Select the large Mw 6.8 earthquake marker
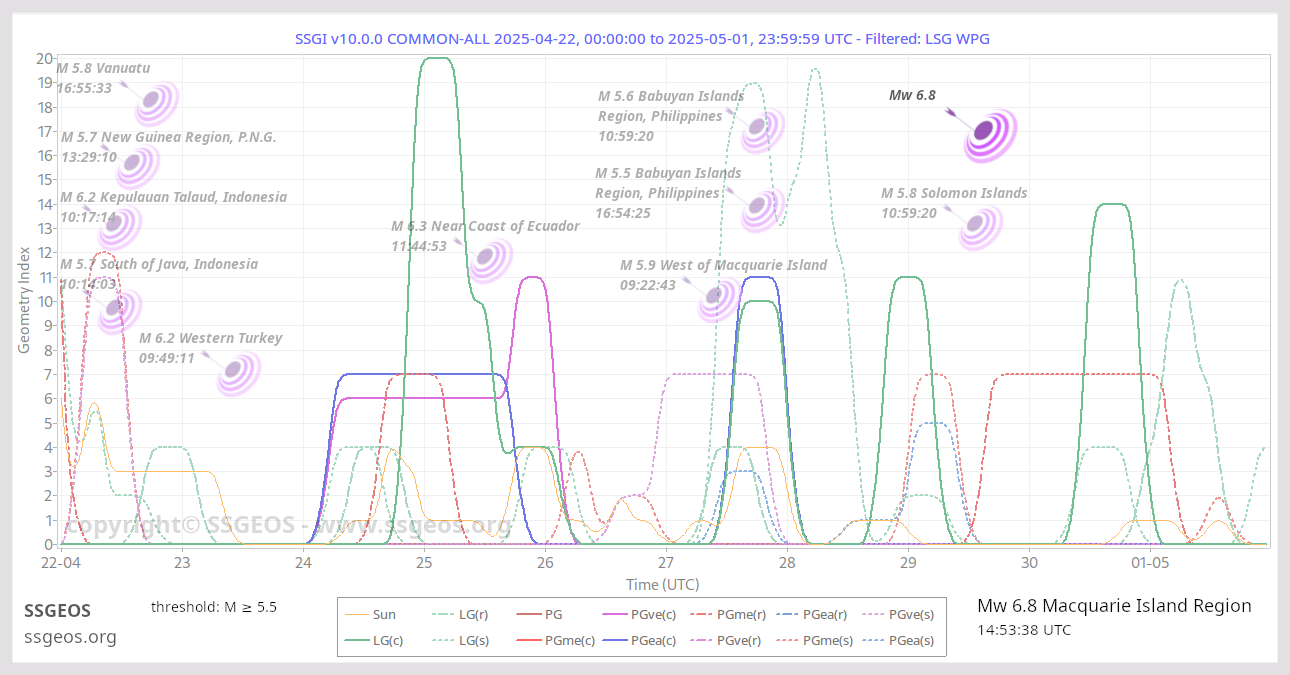This screenshot has width=1290, height=675. coord(987,132)
